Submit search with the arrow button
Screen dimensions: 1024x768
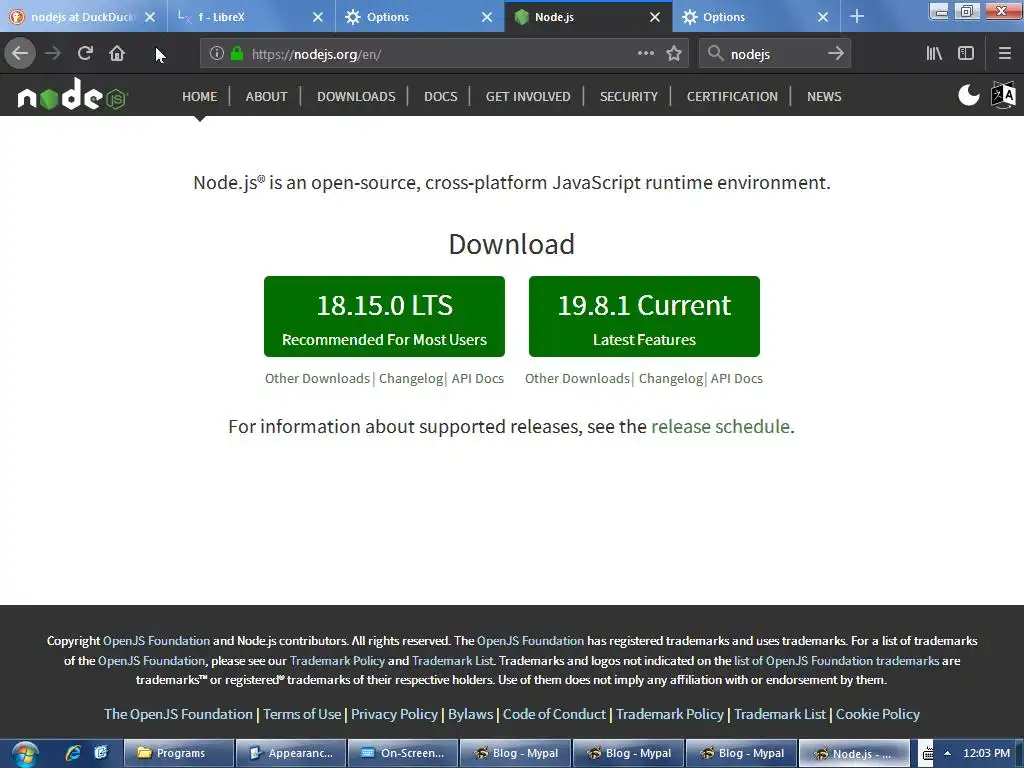click(836, 54)
